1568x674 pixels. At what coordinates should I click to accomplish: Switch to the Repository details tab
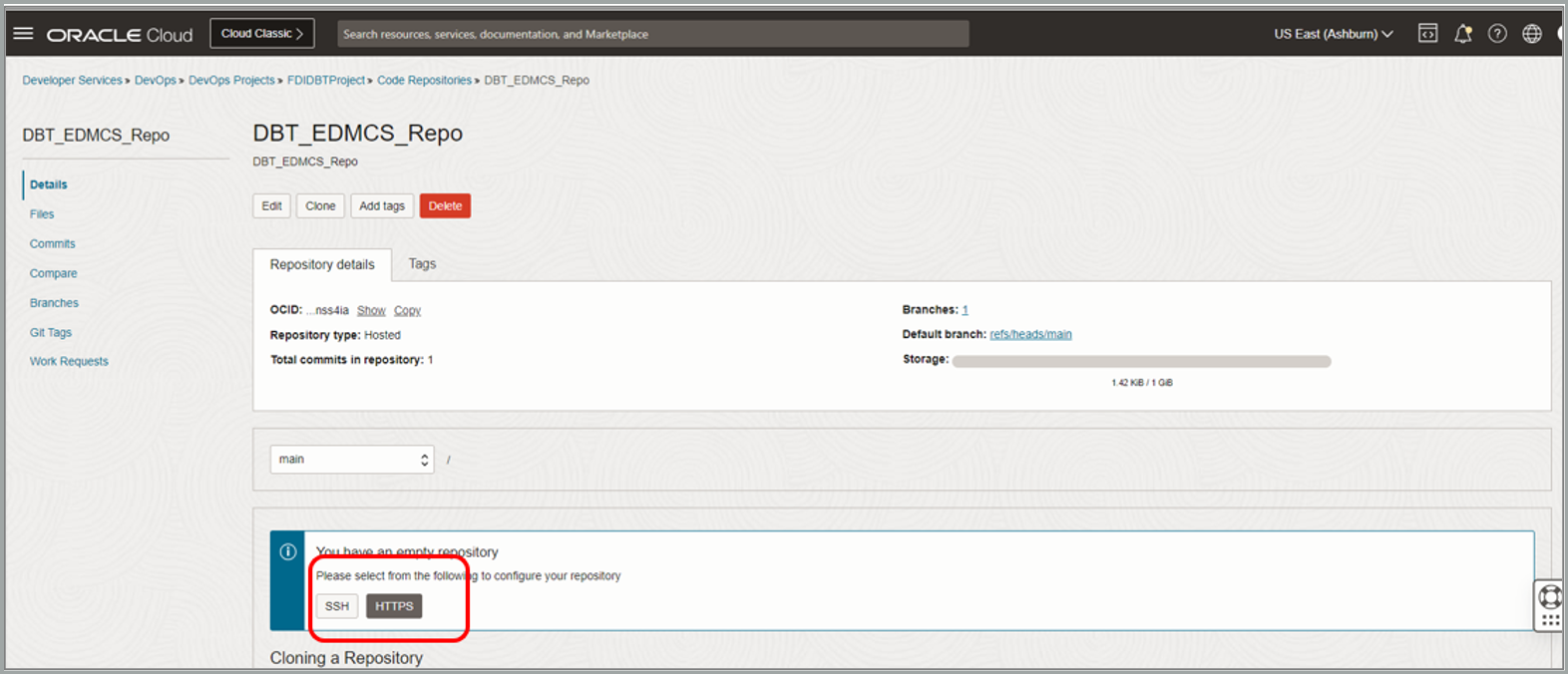click(x=322, y=264)
